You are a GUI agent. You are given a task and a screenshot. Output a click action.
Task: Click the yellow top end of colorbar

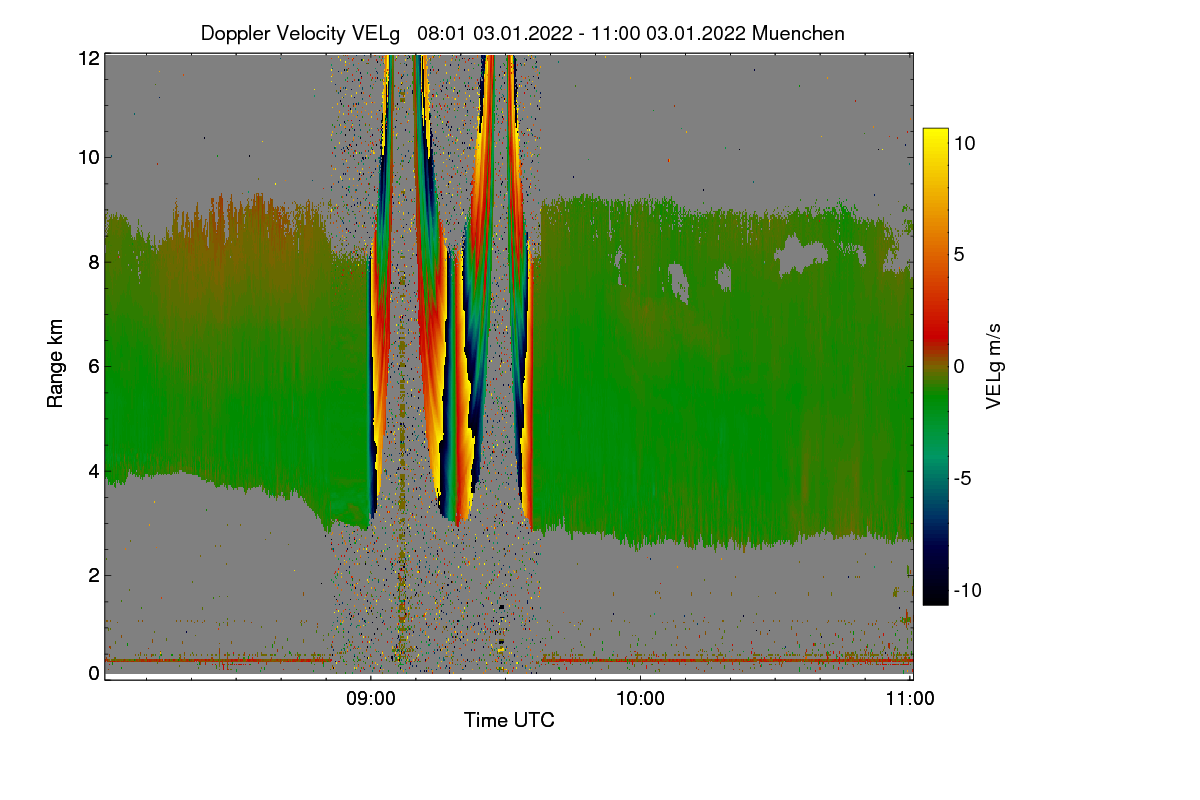point(935,133)
